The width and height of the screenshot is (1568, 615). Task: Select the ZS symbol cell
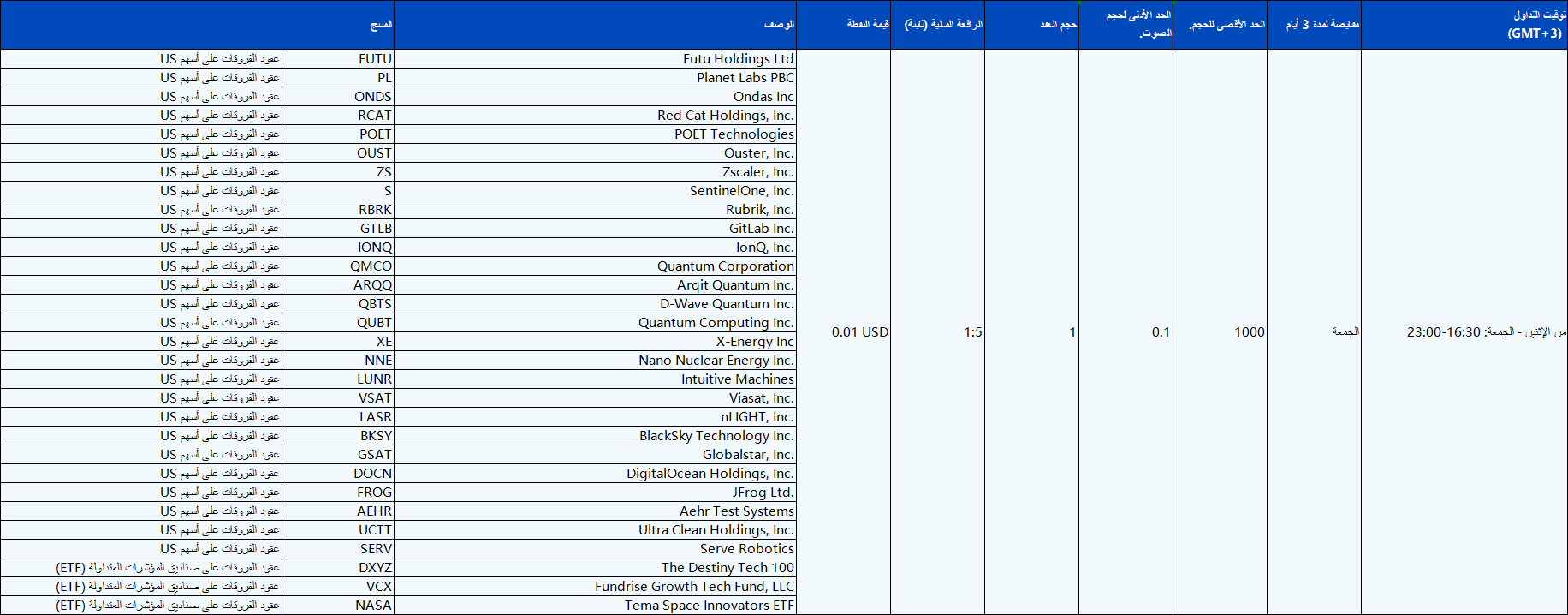pyautogui.click(x=338, y=172)
